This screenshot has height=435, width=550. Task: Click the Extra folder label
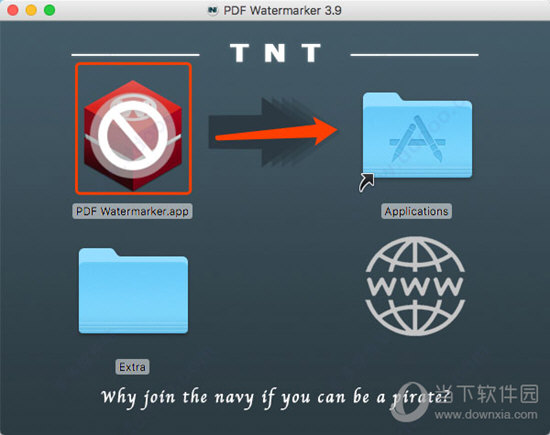point(132,367)
